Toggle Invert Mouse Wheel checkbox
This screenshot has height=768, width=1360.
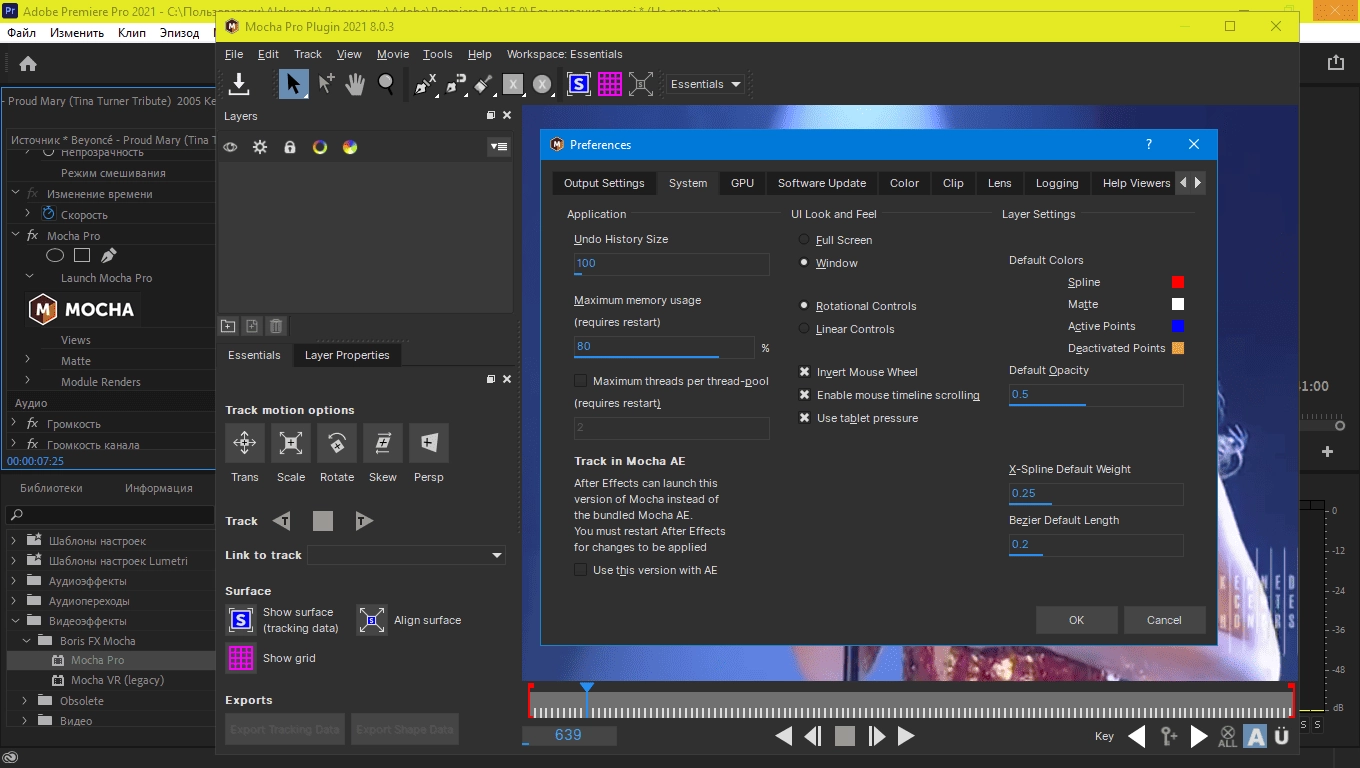tap(804, 372)
